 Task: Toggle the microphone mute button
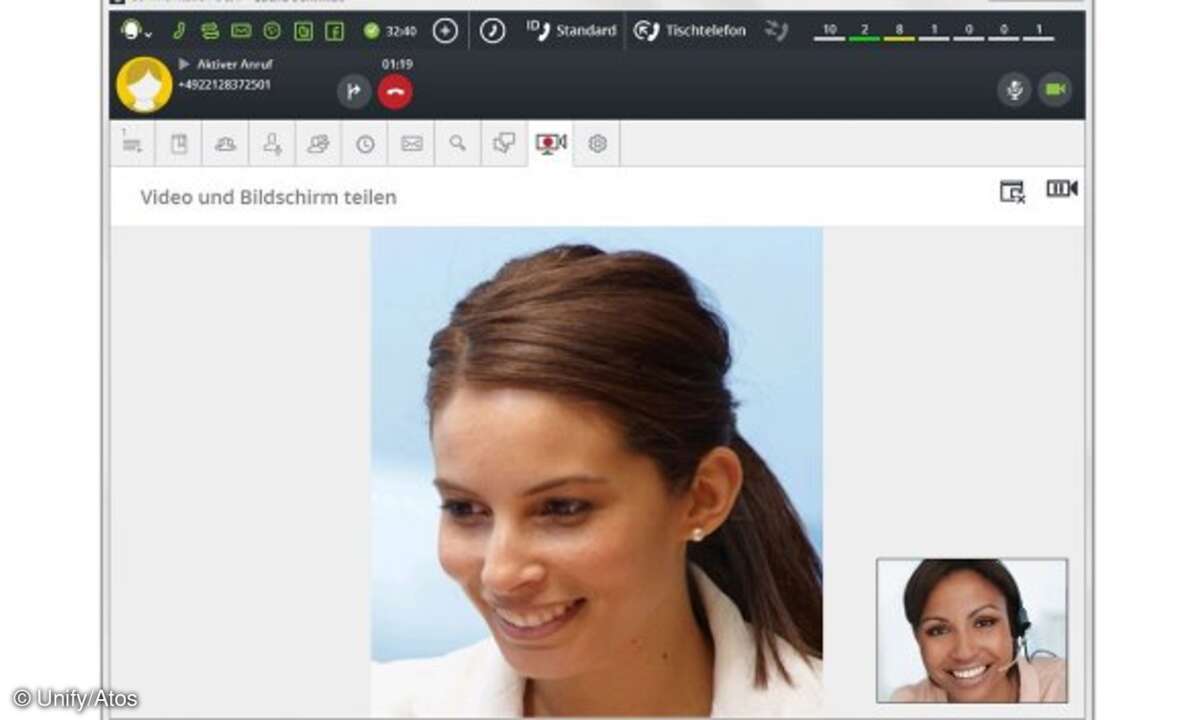(x=1014, y=90)
